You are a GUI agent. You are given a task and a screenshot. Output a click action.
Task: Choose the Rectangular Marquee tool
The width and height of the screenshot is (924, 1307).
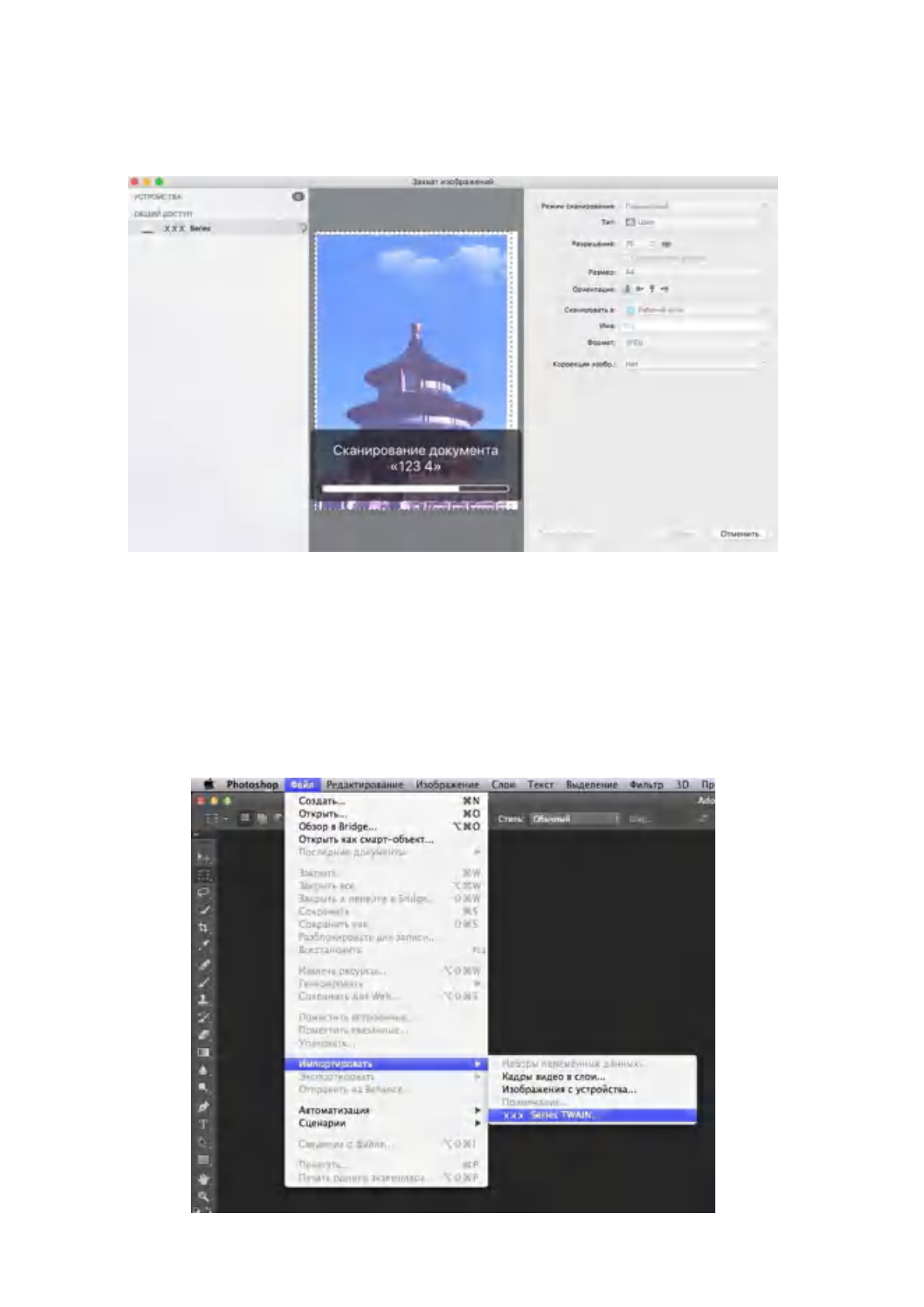(204, 875)
